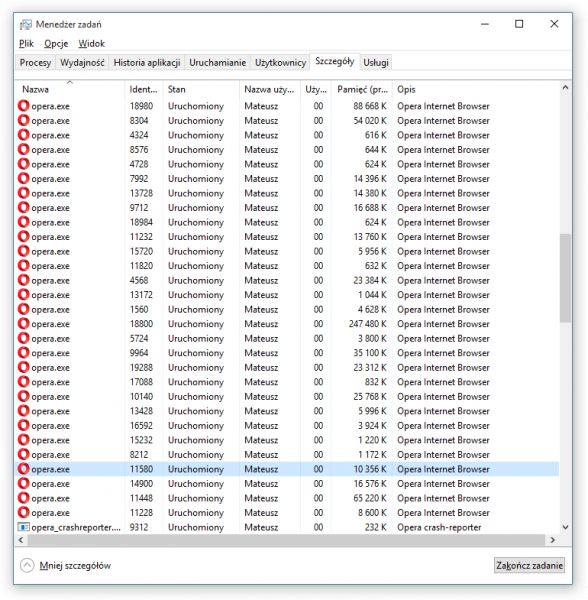Select the PID cell 14900

point(141,484)
